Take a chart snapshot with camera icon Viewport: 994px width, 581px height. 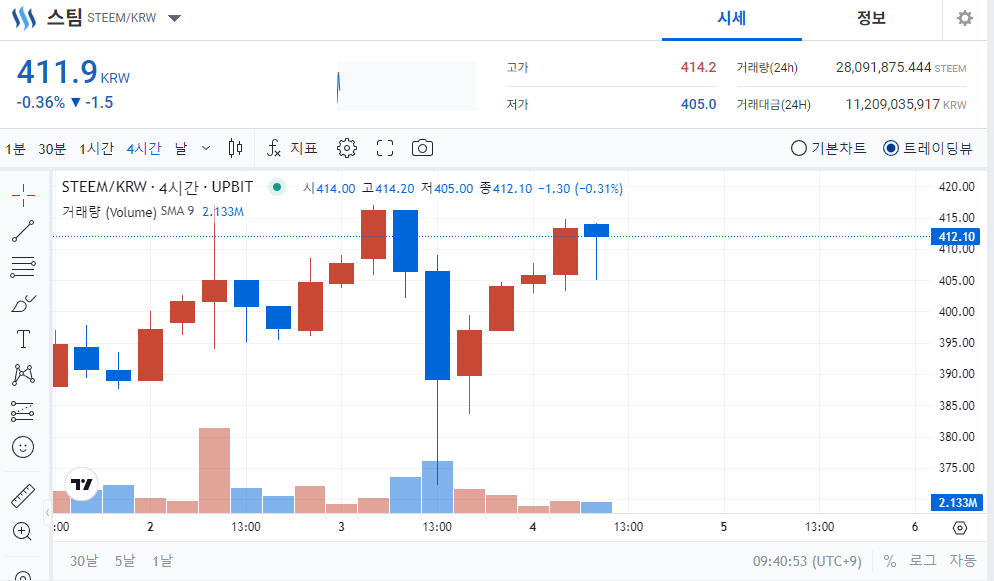(422, 148)
